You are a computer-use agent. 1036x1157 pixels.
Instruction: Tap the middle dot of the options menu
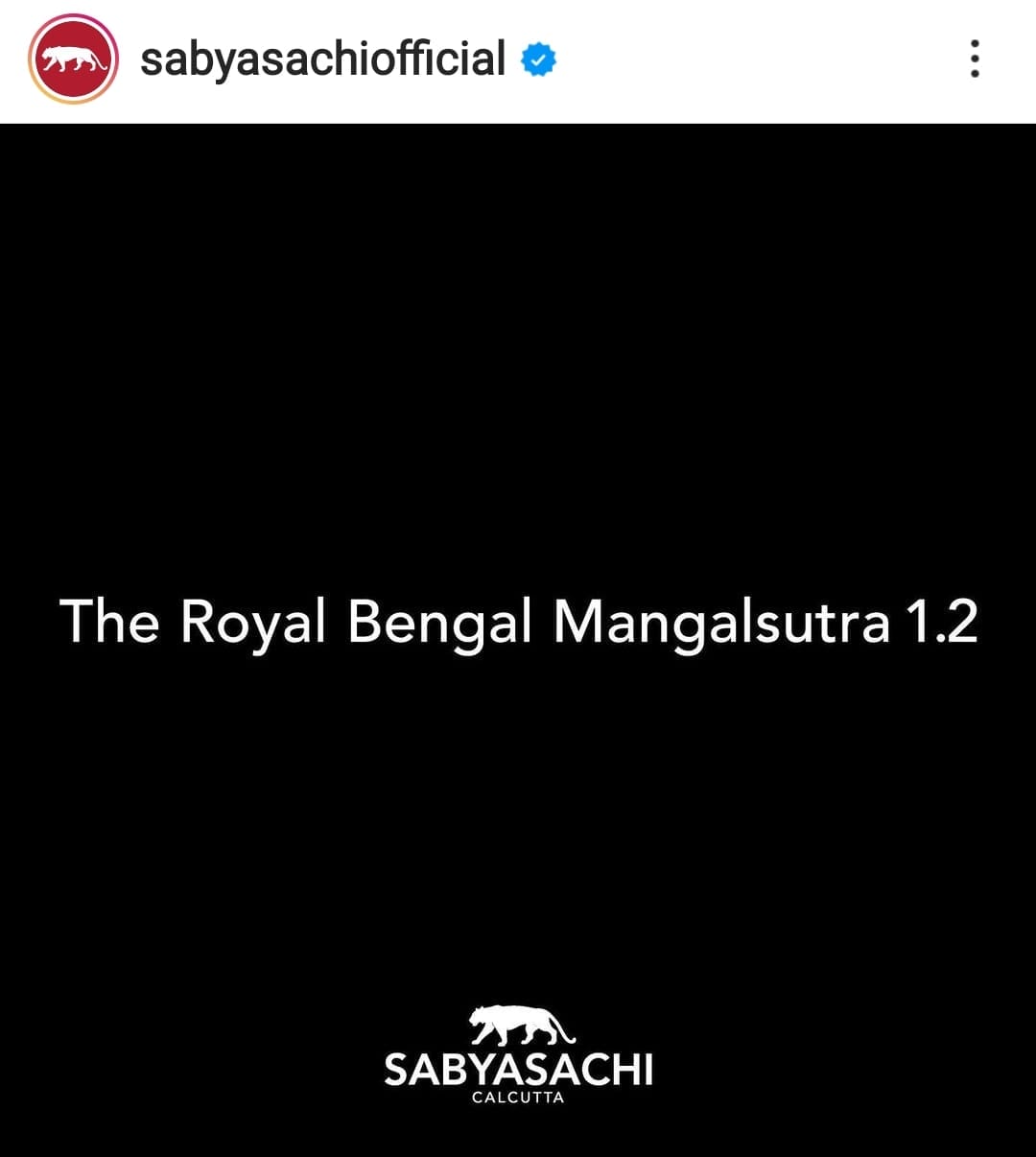pyautogui.click(x=975, y=59)
